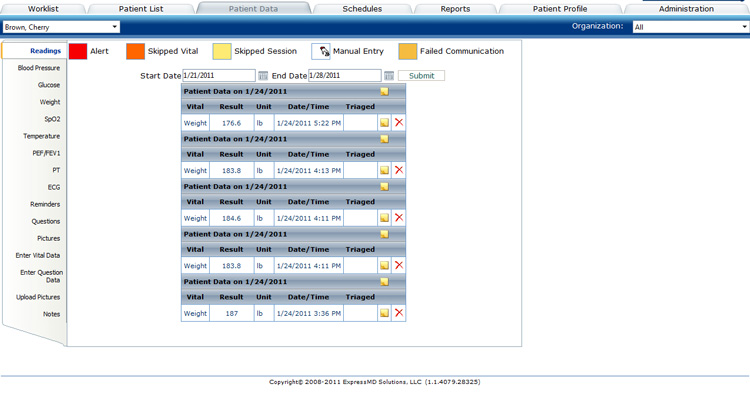The image size is (750, 396).
Task: Click the note icon in the second Patient Data header
Action: point(385,139)
